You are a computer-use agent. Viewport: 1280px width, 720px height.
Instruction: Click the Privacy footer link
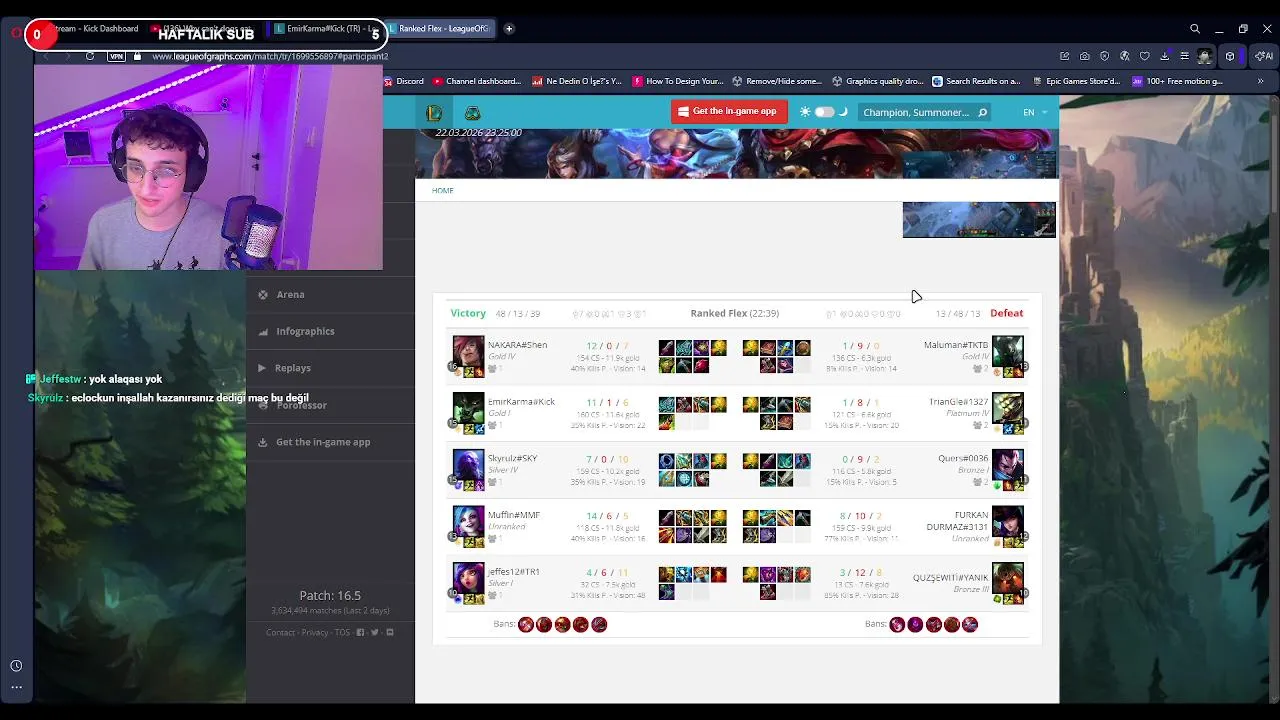click(x=315, y=632)
